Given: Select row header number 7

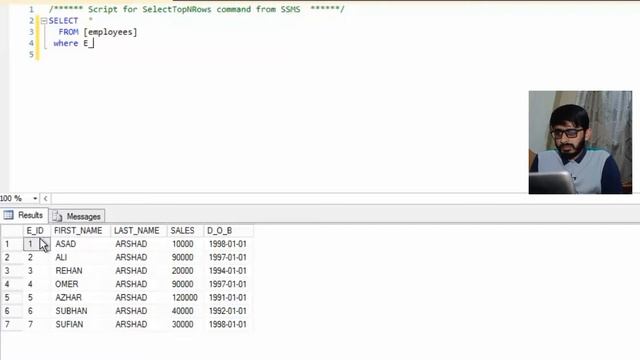Looking at the screenshot, I should [11, 324].
